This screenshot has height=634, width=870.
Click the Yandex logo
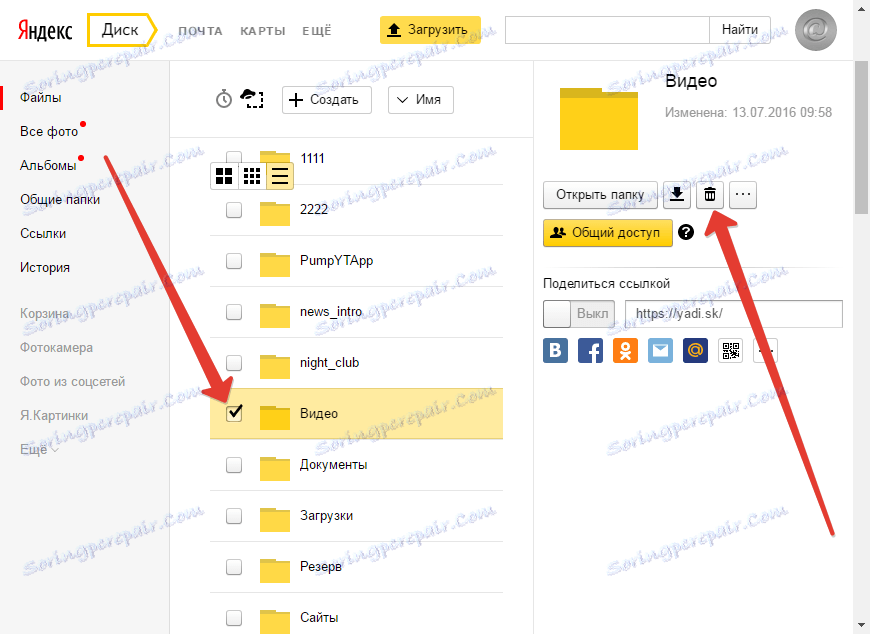pos(45,30)
